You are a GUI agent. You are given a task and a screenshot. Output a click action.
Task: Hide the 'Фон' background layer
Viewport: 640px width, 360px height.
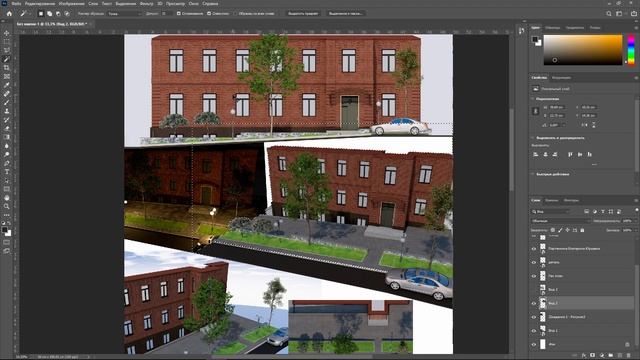tap(533, 344)
